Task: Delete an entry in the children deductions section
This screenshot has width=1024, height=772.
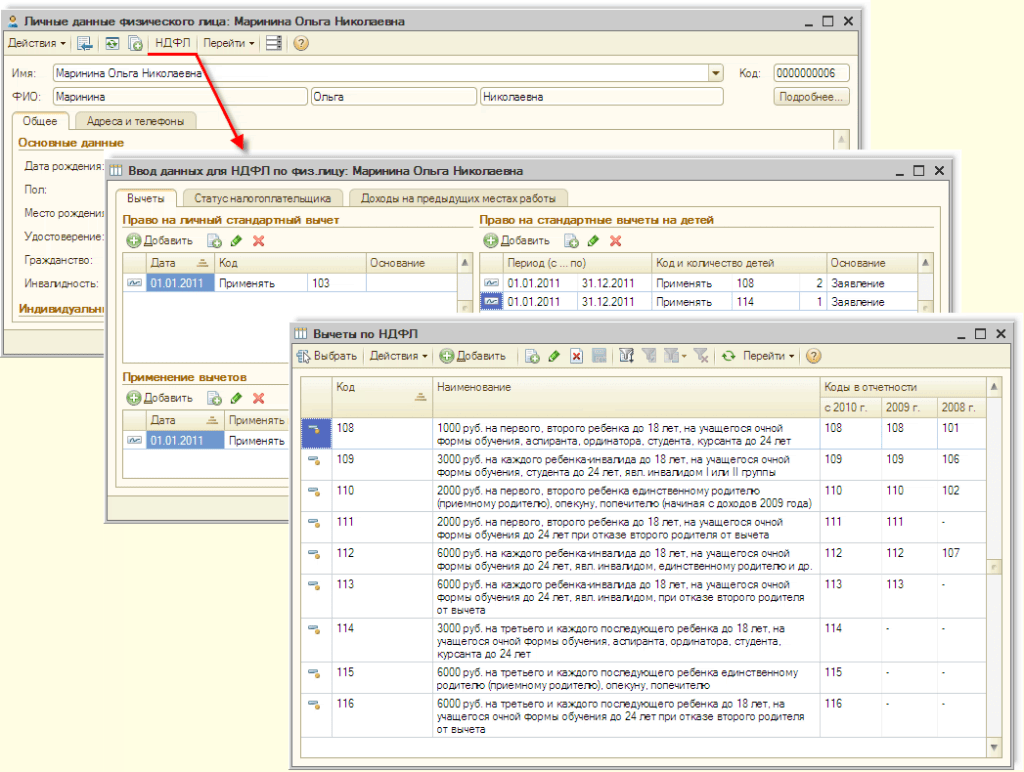Action: click(616, 241)
